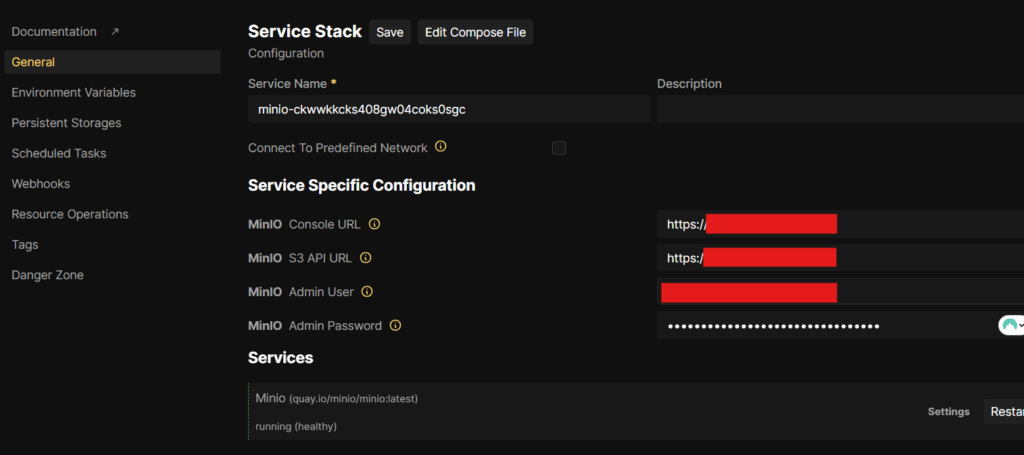Click the MinIO S3 API URL field
The image size is (1024, 455).
click(x=840, y=258)
